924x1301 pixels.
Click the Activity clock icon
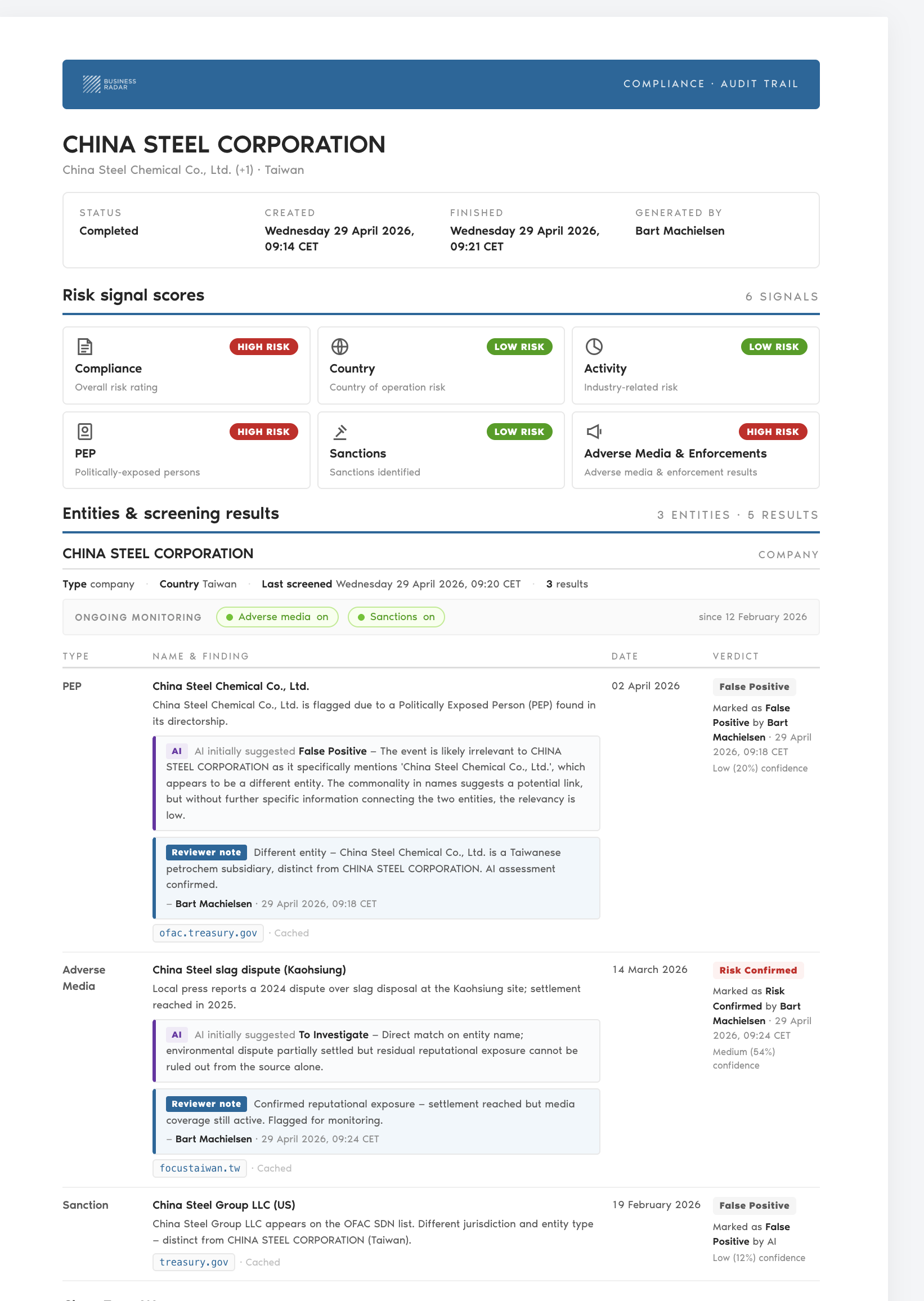pos(594,347)
